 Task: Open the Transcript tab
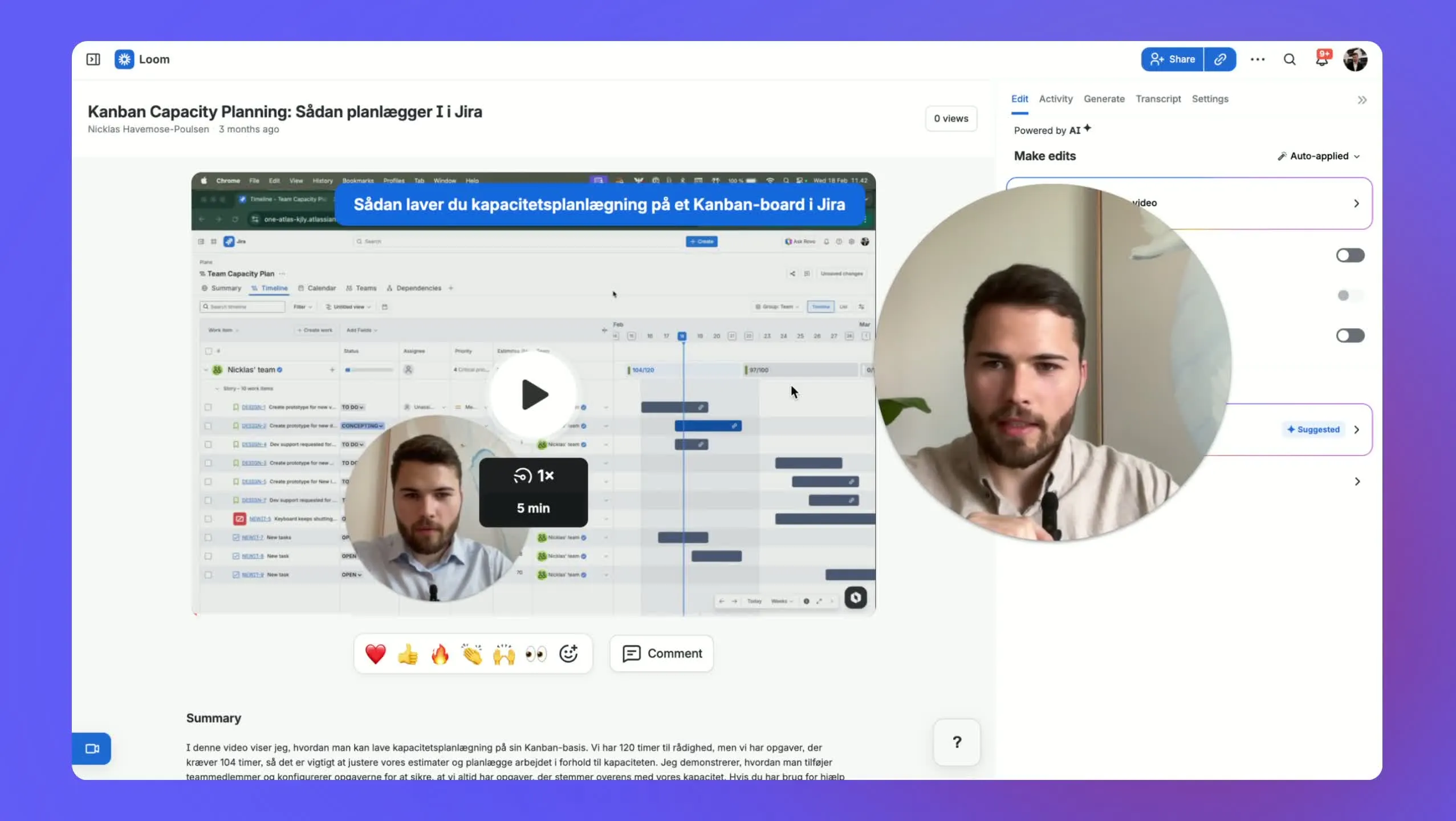coord(1158,99)
